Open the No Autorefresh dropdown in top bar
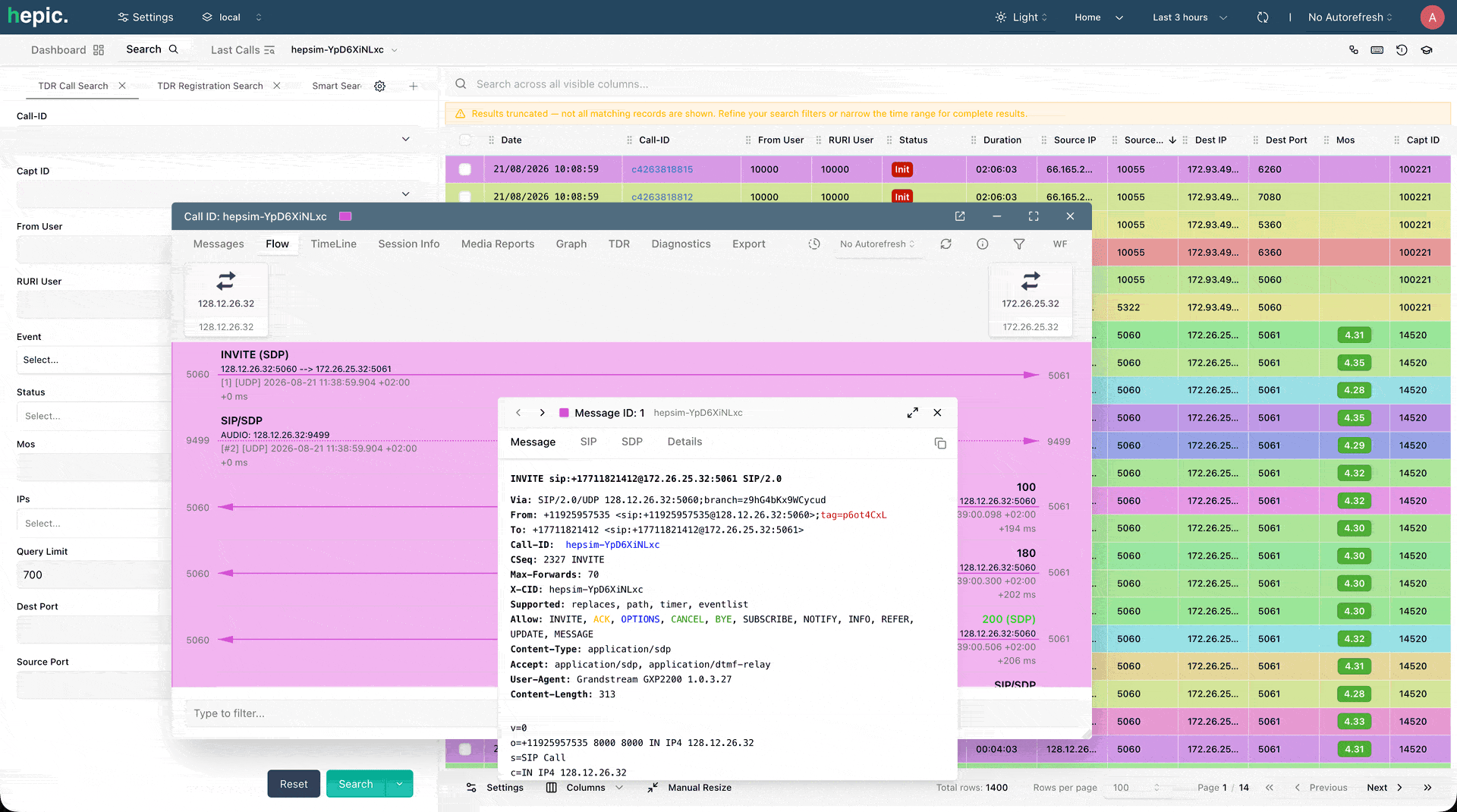This screenshot has height=812, width=1457. (1350, 17)
